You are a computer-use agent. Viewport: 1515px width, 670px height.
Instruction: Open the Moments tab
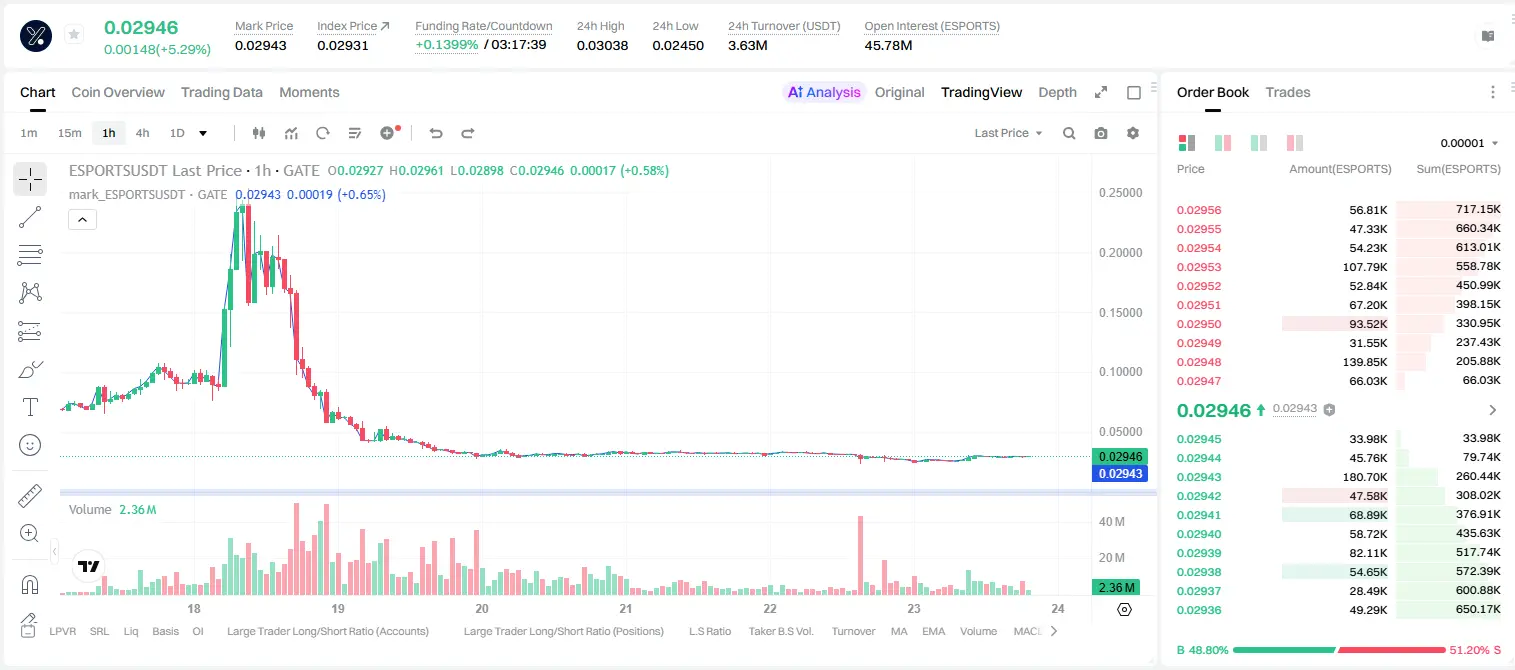pos(309,92)
